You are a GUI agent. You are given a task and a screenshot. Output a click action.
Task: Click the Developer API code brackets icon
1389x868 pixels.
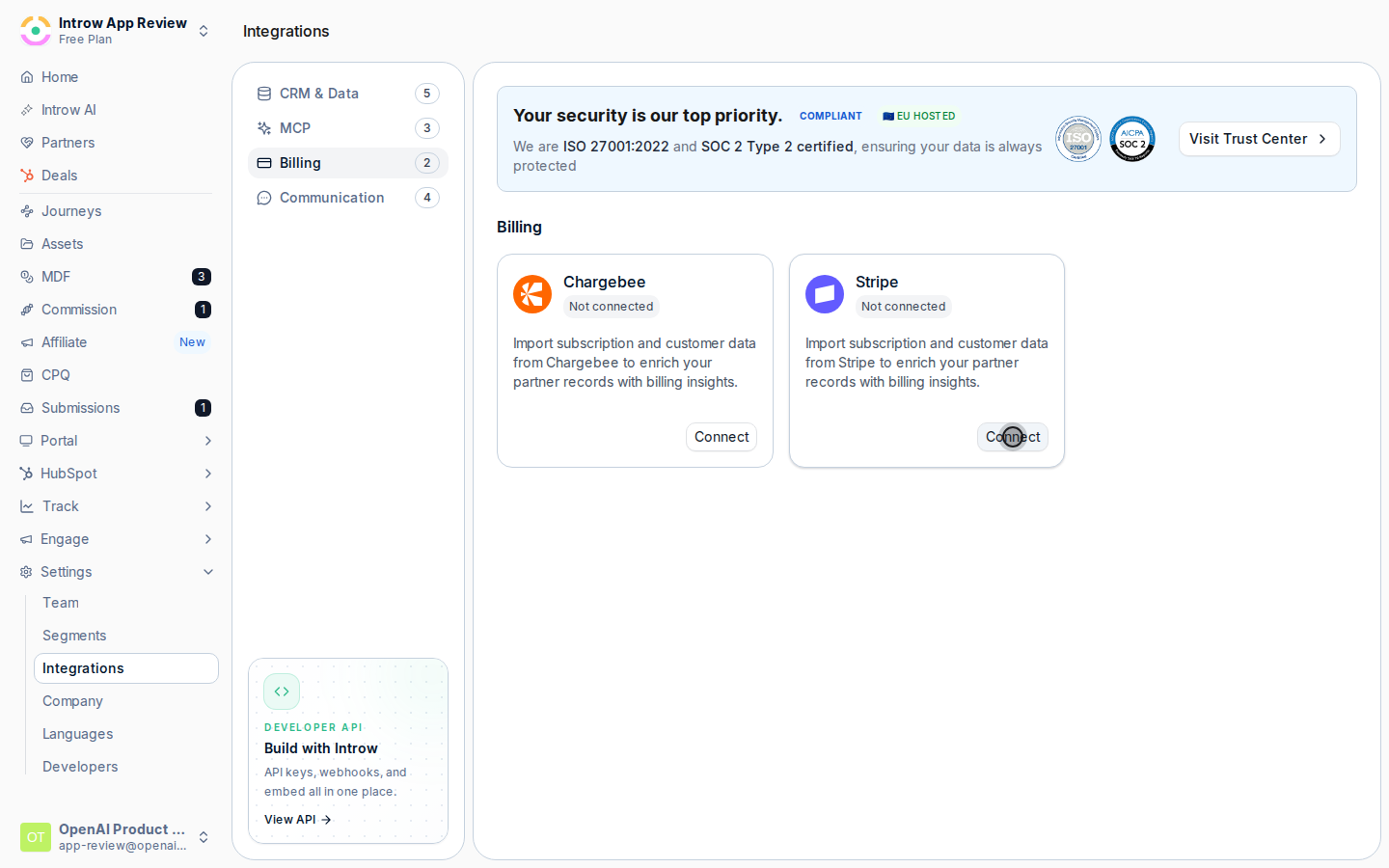282,692
